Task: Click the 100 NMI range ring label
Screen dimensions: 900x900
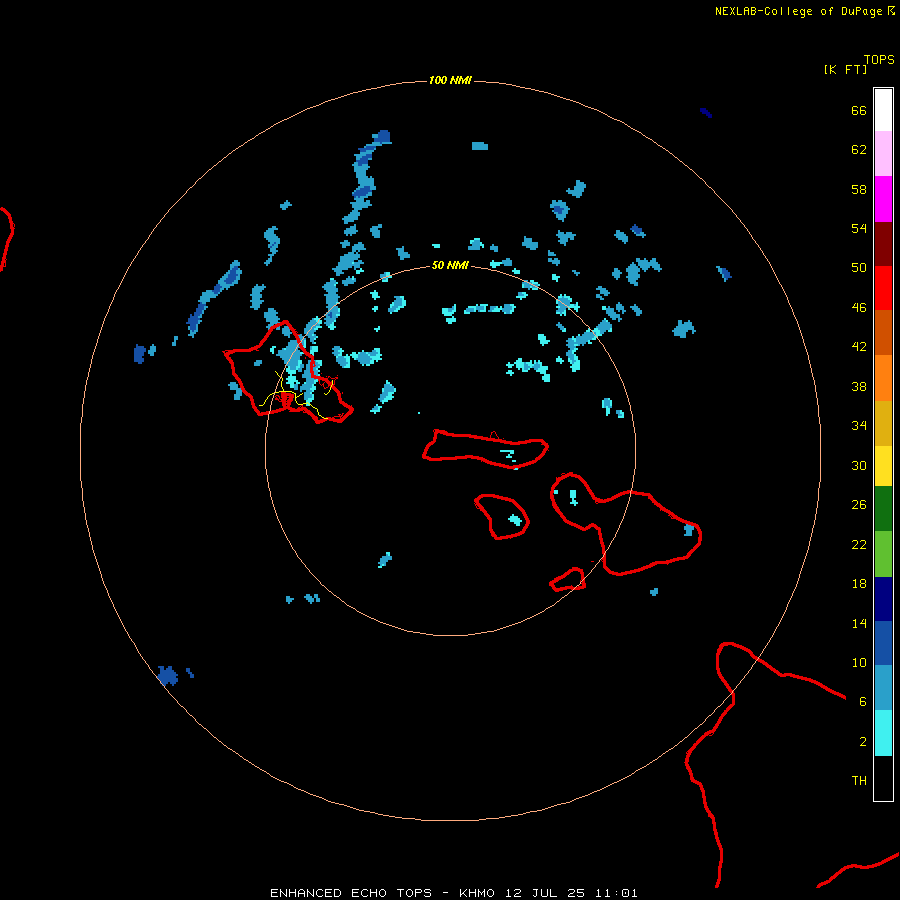Action: point(450,80)
